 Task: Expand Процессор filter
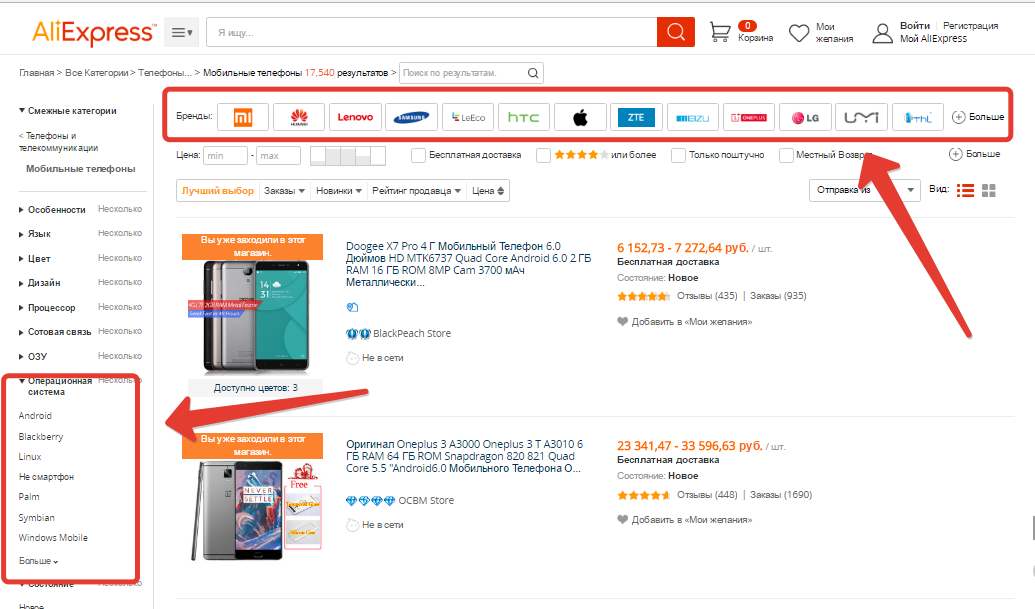pyautogui.click(x=47, y=307)
